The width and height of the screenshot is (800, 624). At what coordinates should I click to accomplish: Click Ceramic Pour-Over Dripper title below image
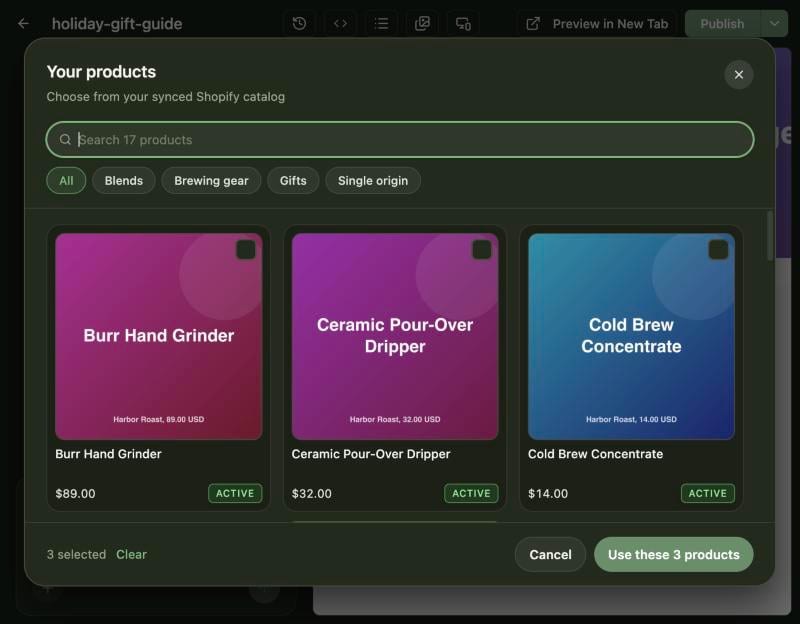[371, 454]
